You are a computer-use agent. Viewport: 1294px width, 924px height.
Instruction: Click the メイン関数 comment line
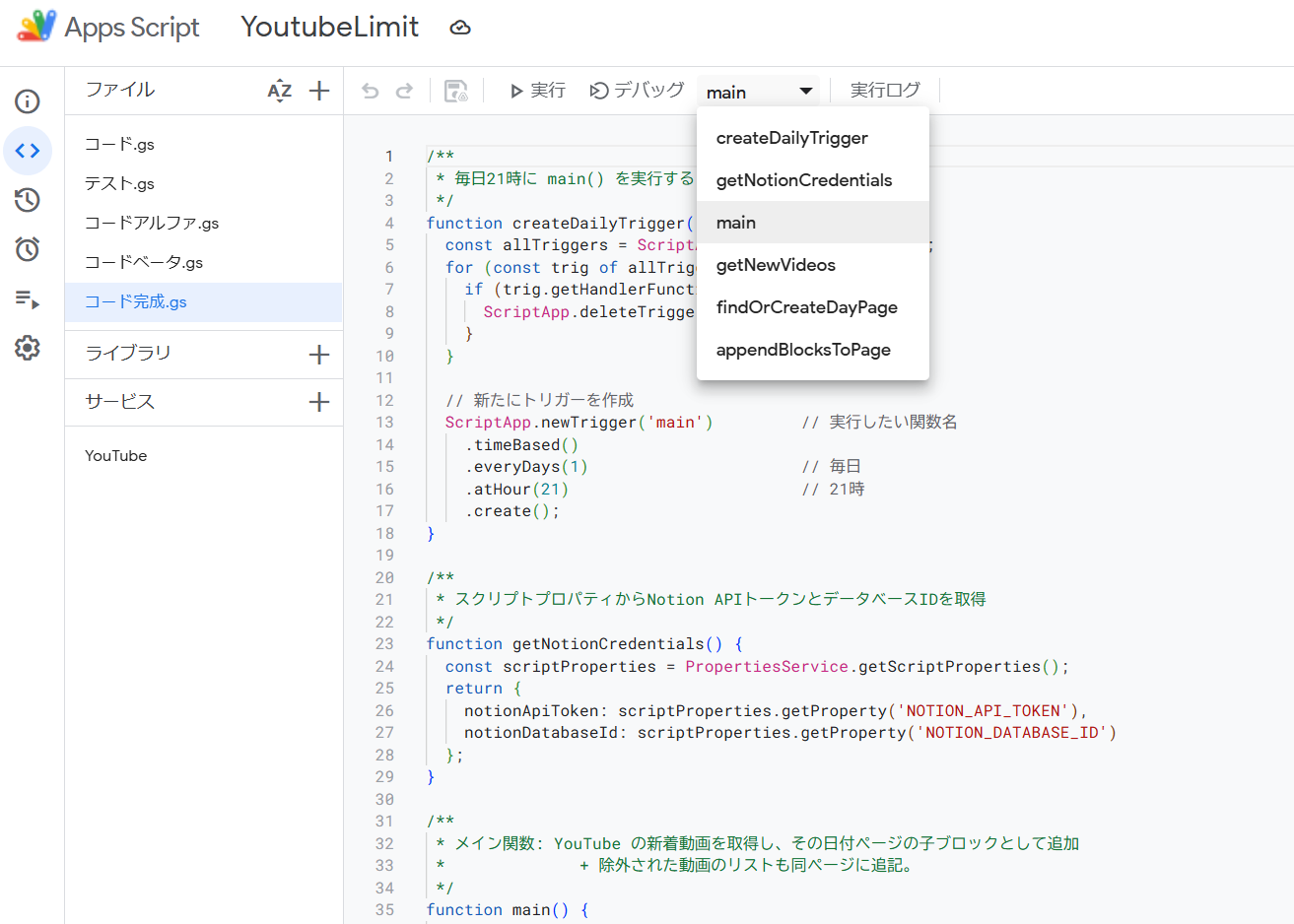pyautogui.click(x=757, y=843)
